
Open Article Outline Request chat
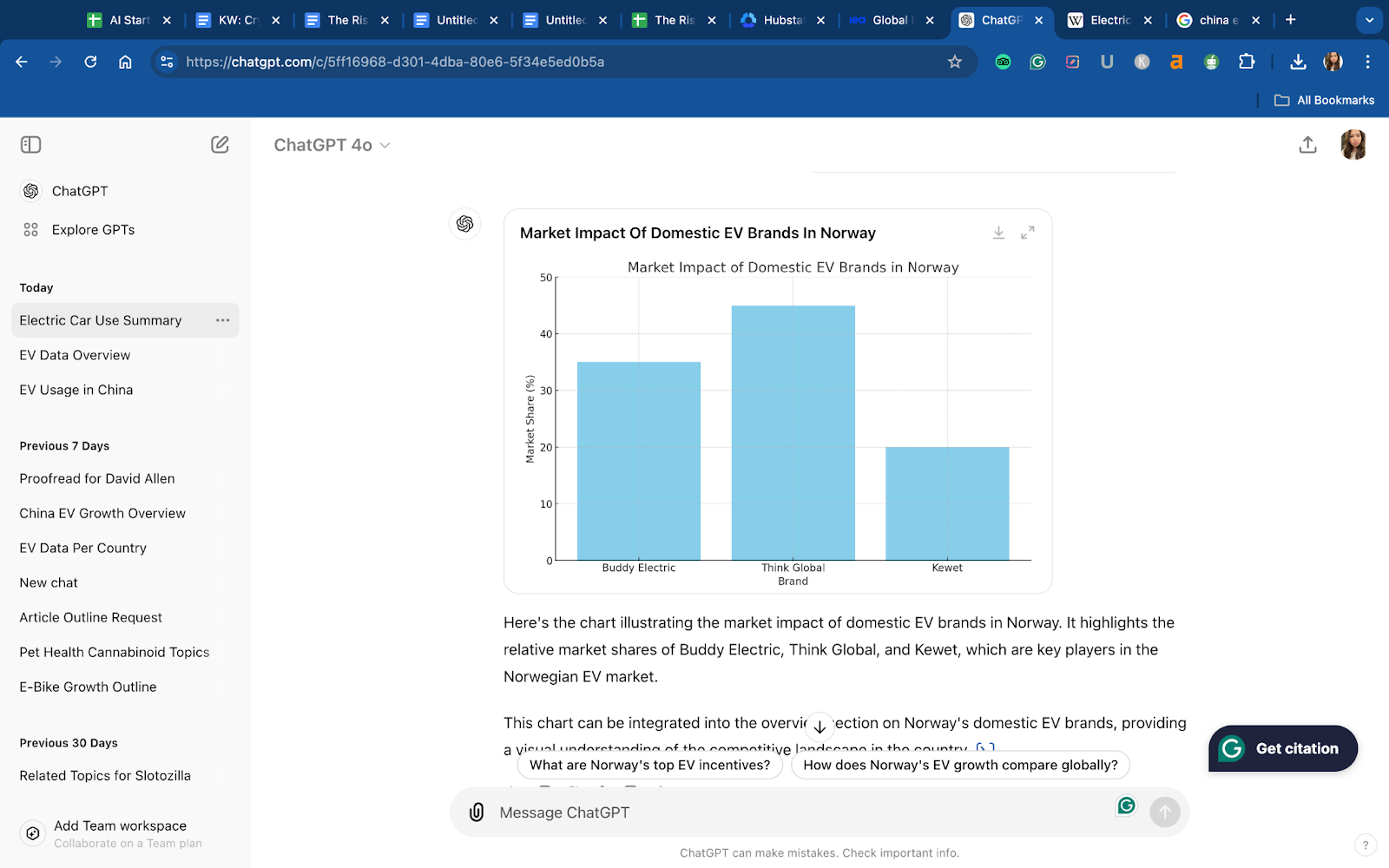pyautogui.click(x=125, y=617)
